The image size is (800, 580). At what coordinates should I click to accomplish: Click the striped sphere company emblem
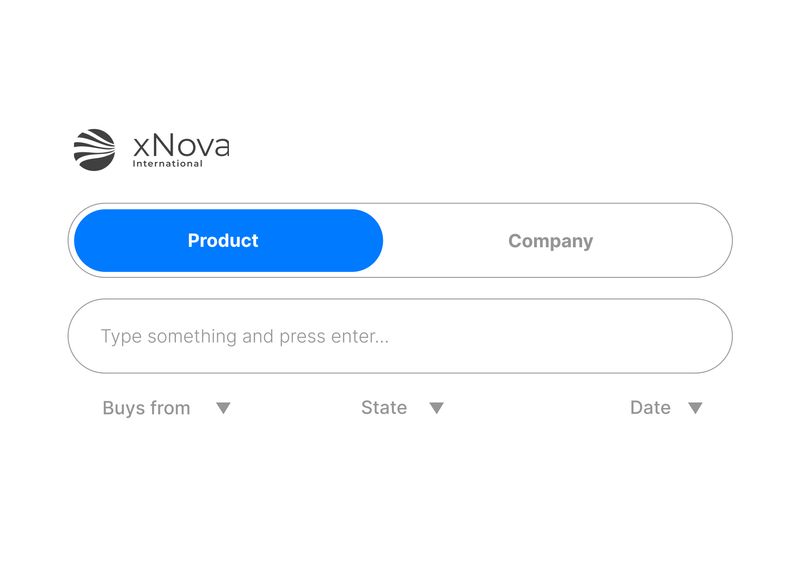pos(95,148)
